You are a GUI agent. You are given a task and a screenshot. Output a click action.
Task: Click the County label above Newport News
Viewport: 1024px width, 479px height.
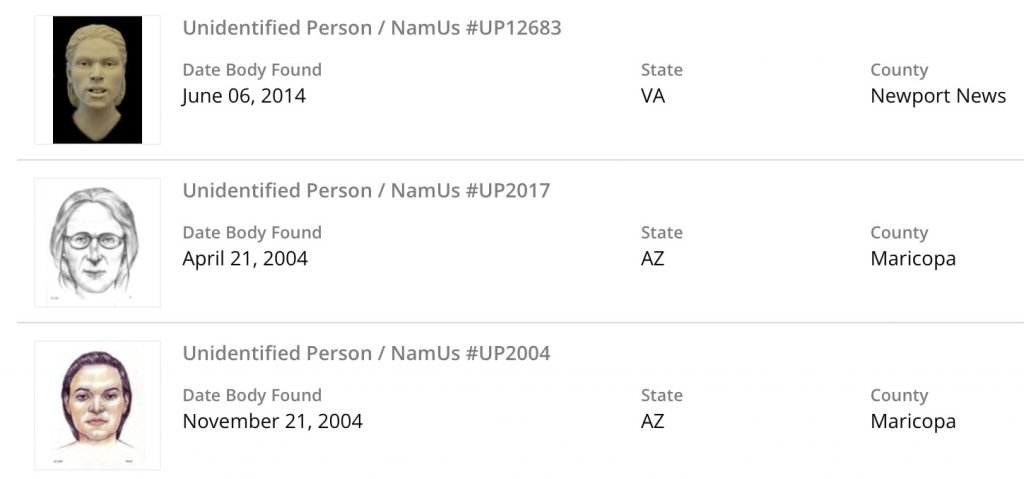899,70
